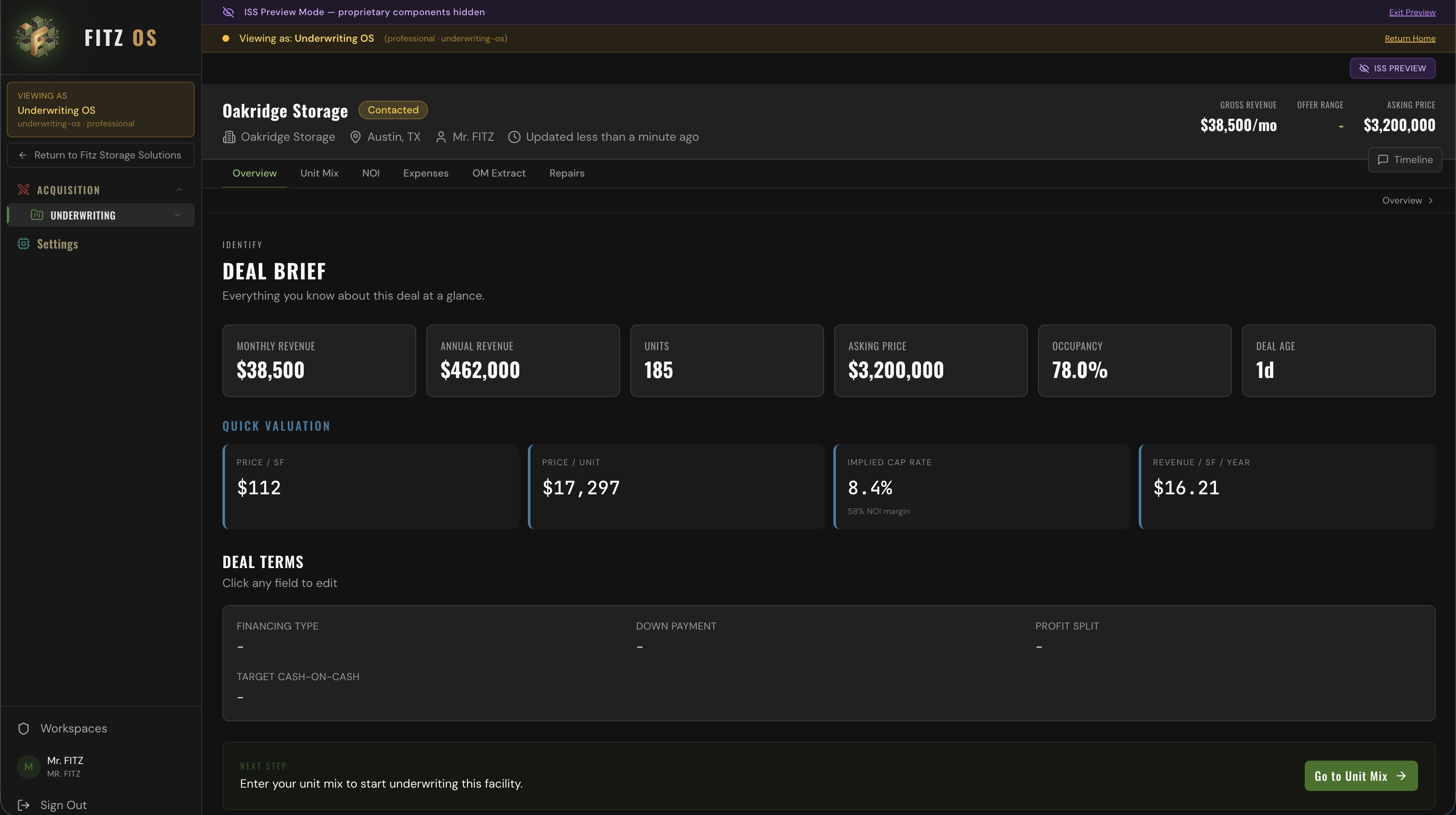Click the Acquisition section icon
The image size is (1456, 815).
(23, 190)
